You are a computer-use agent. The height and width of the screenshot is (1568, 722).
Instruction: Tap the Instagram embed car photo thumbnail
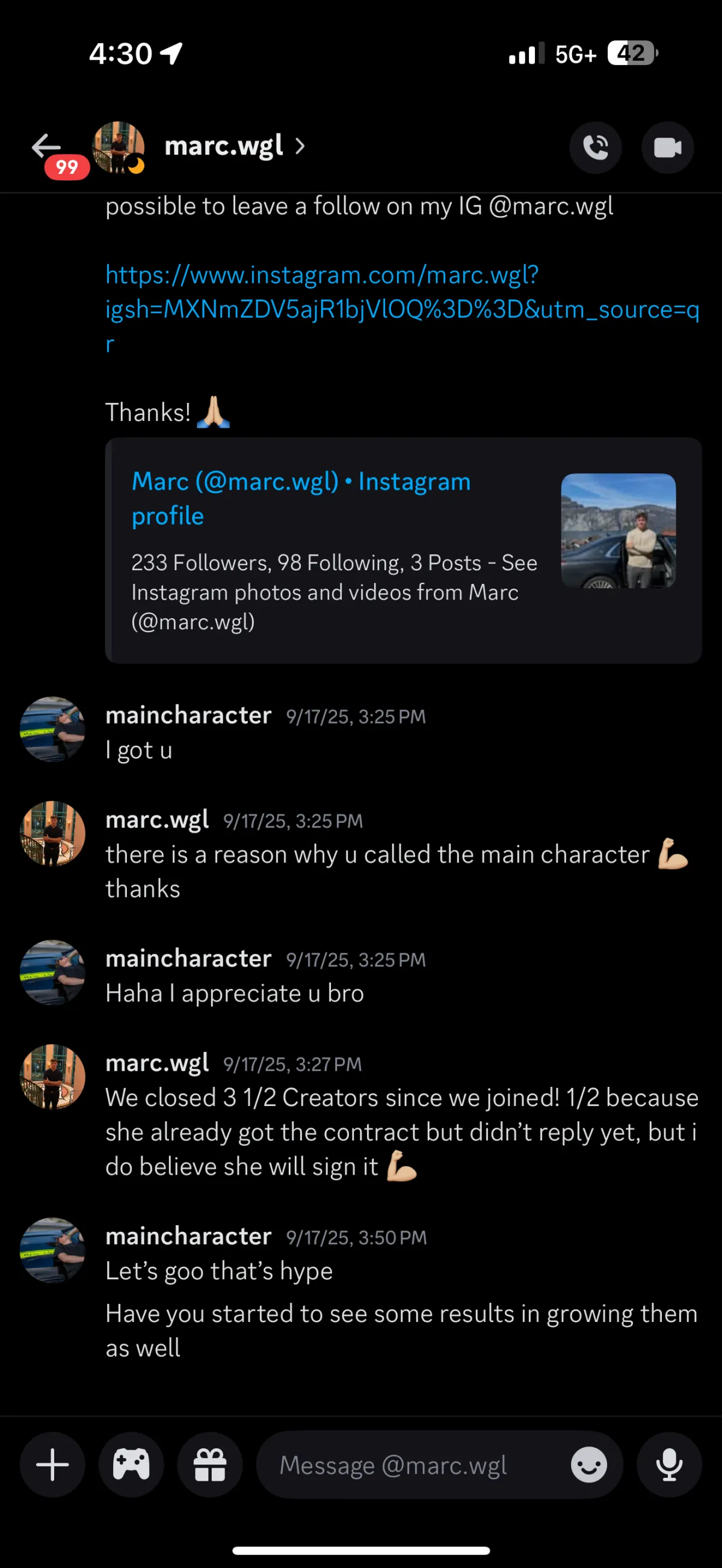coord(618,530)
